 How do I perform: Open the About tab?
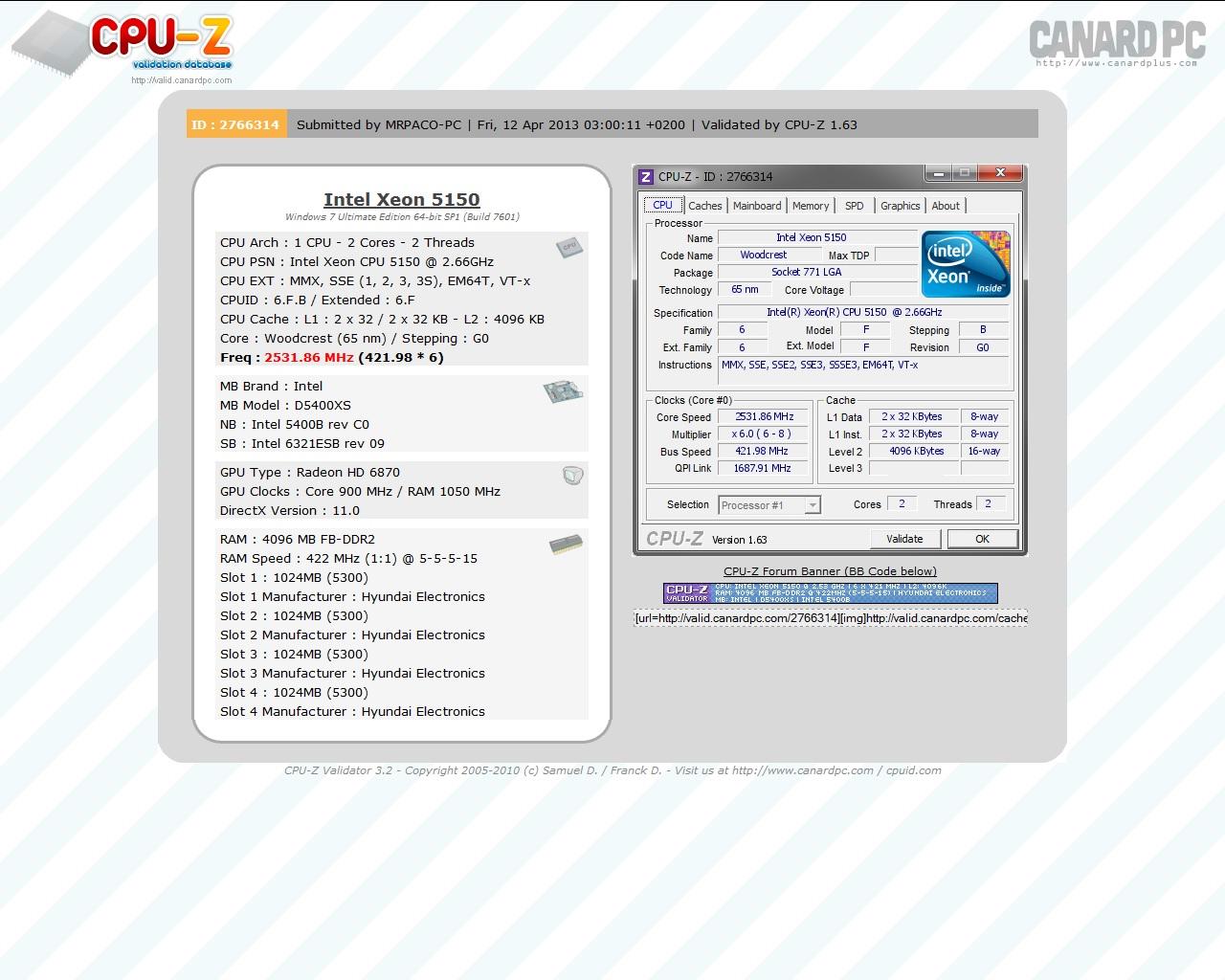pyautogui.click(x=946, y=206)
